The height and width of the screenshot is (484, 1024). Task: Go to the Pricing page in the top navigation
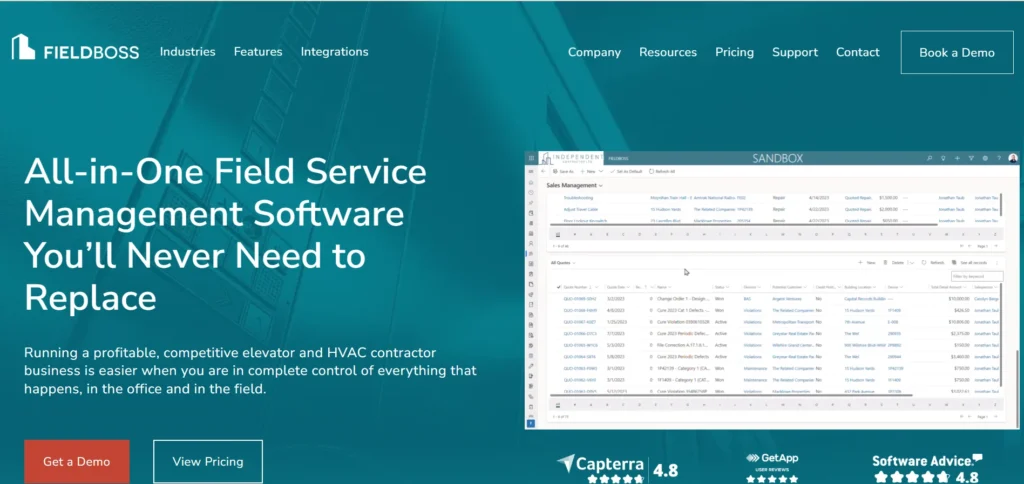(x=734, y=52)
